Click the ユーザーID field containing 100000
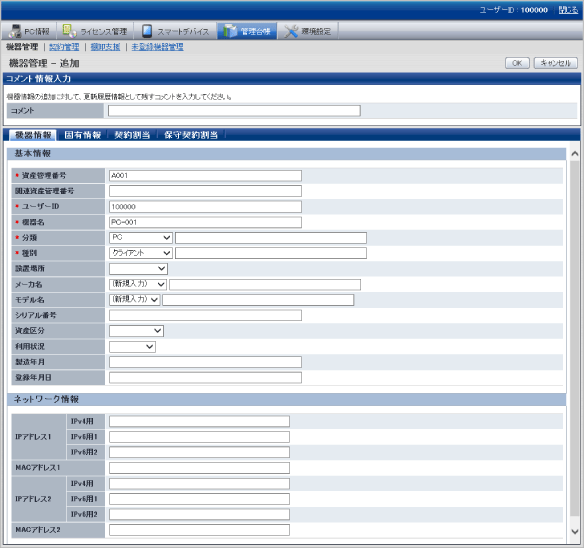 pos(205,207)
